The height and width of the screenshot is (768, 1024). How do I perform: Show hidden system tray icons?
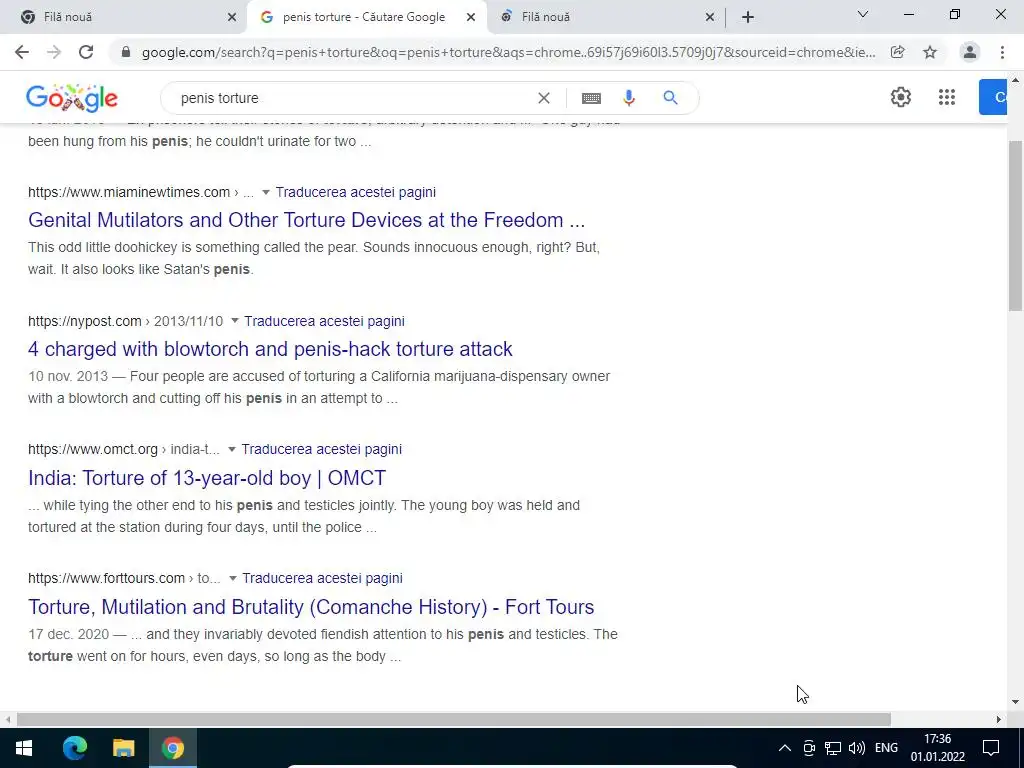pos(785,748)
